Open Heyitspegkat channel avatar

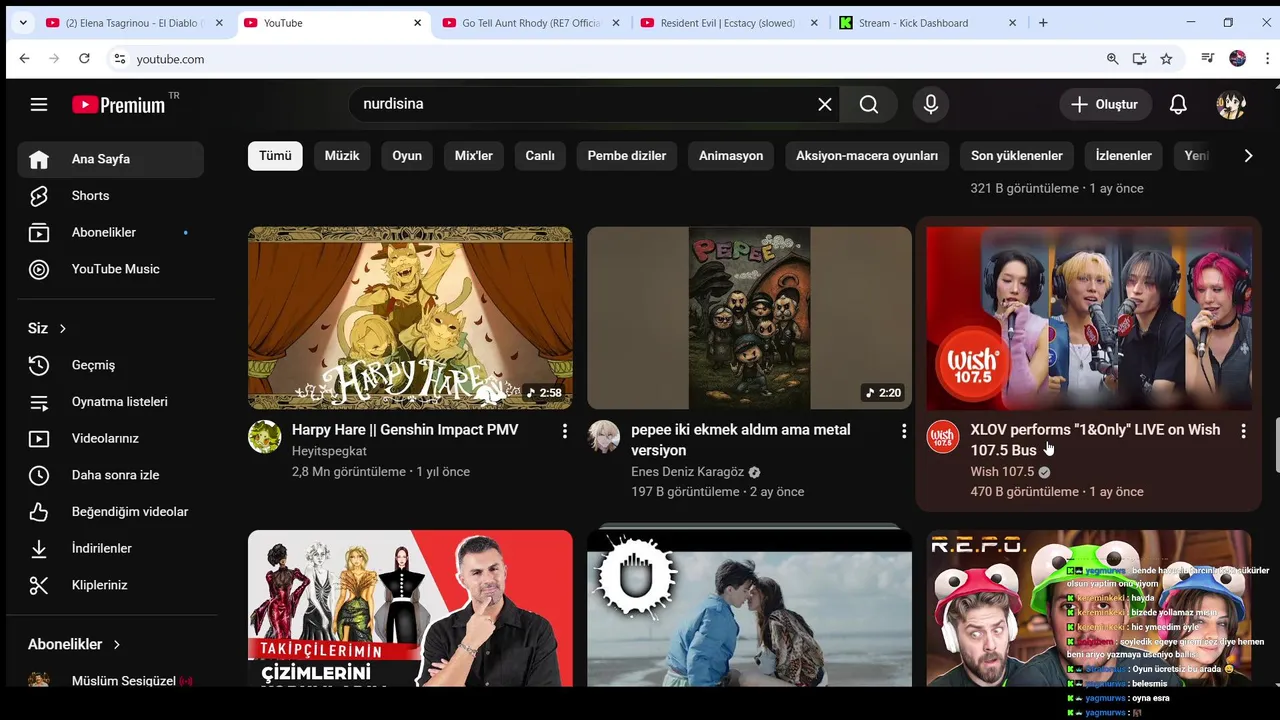pyautogui.click(x=265, y=437)
